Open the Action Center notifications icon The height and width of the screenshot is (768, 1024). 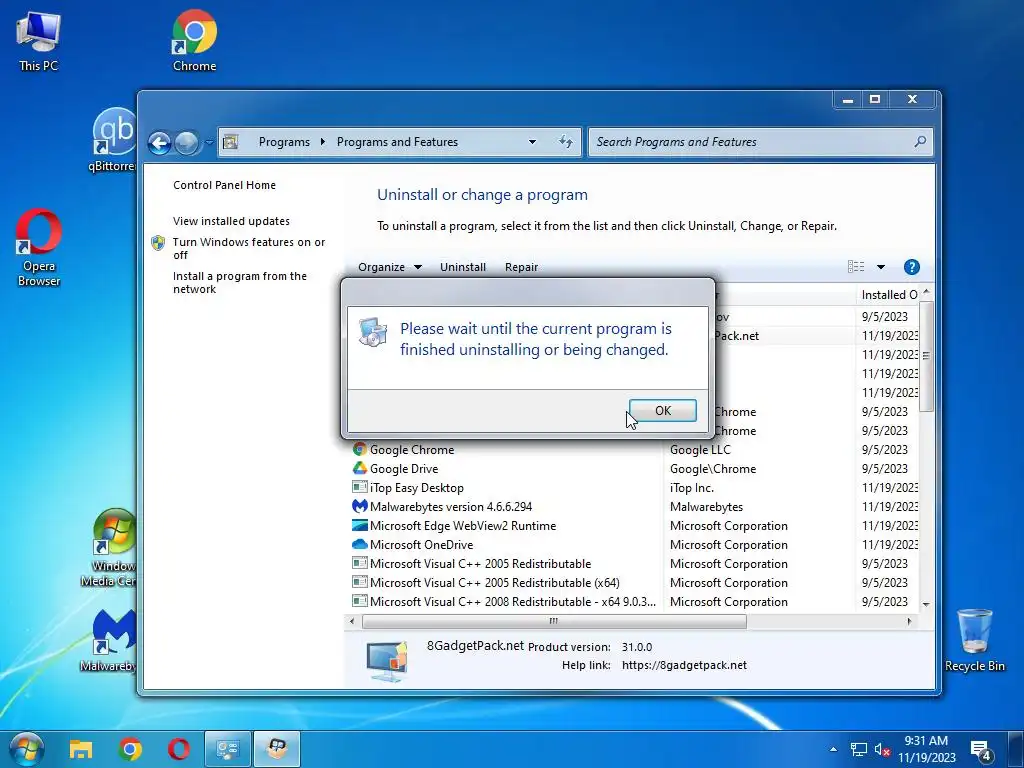[981, 750]
